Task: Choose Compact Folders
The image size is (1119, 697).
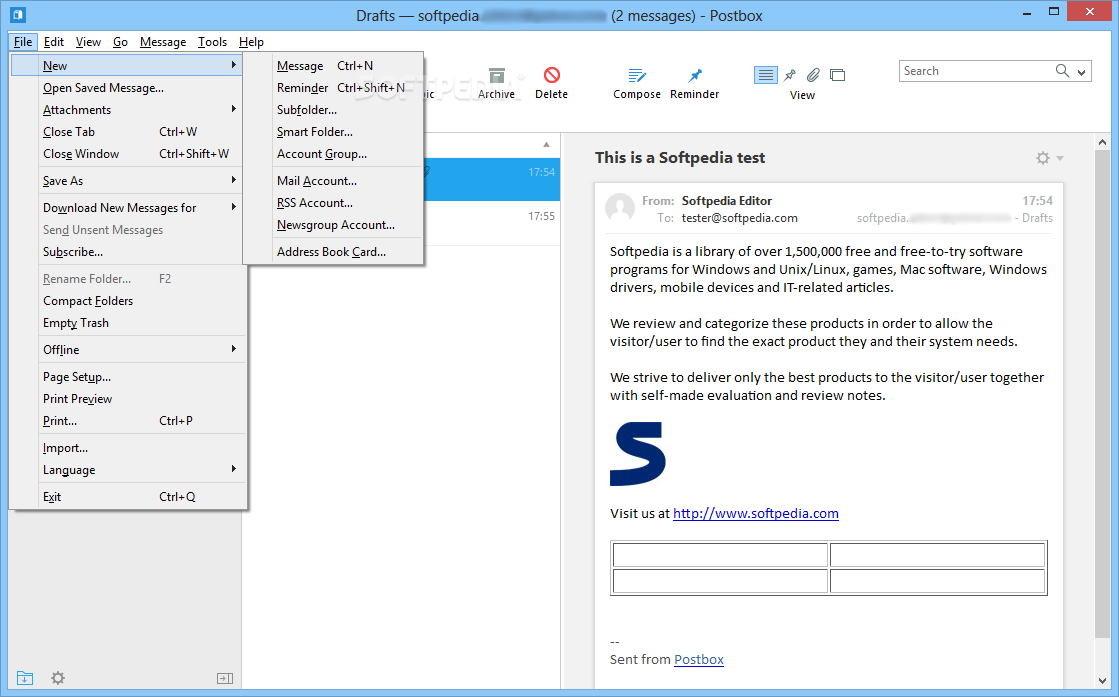Action: tap(127, 301)
